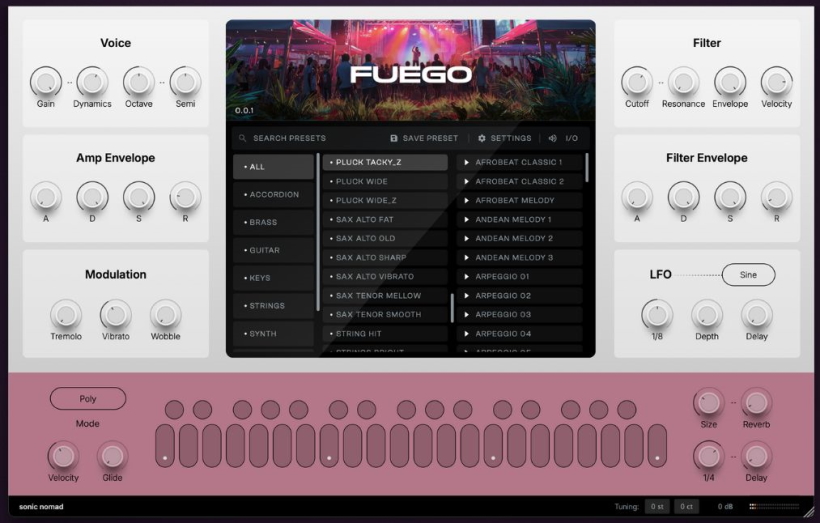Click the search magnifier icon

tap(242, 139)
